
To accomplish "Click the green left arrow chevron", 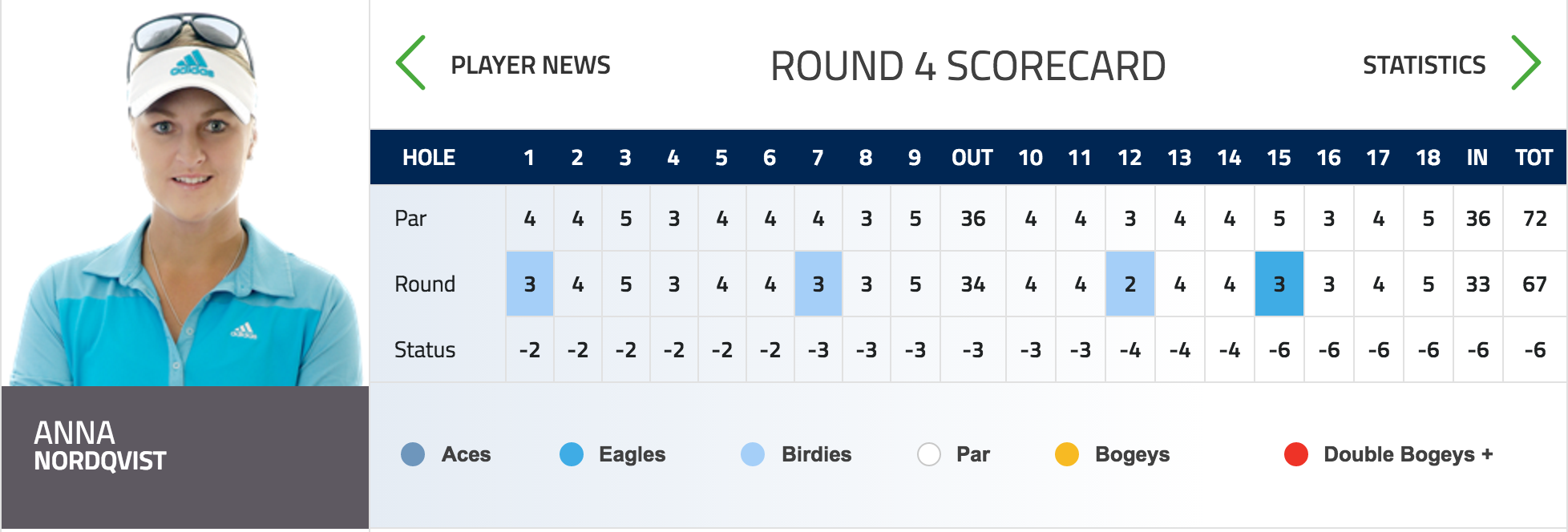I will pos(410,62).
